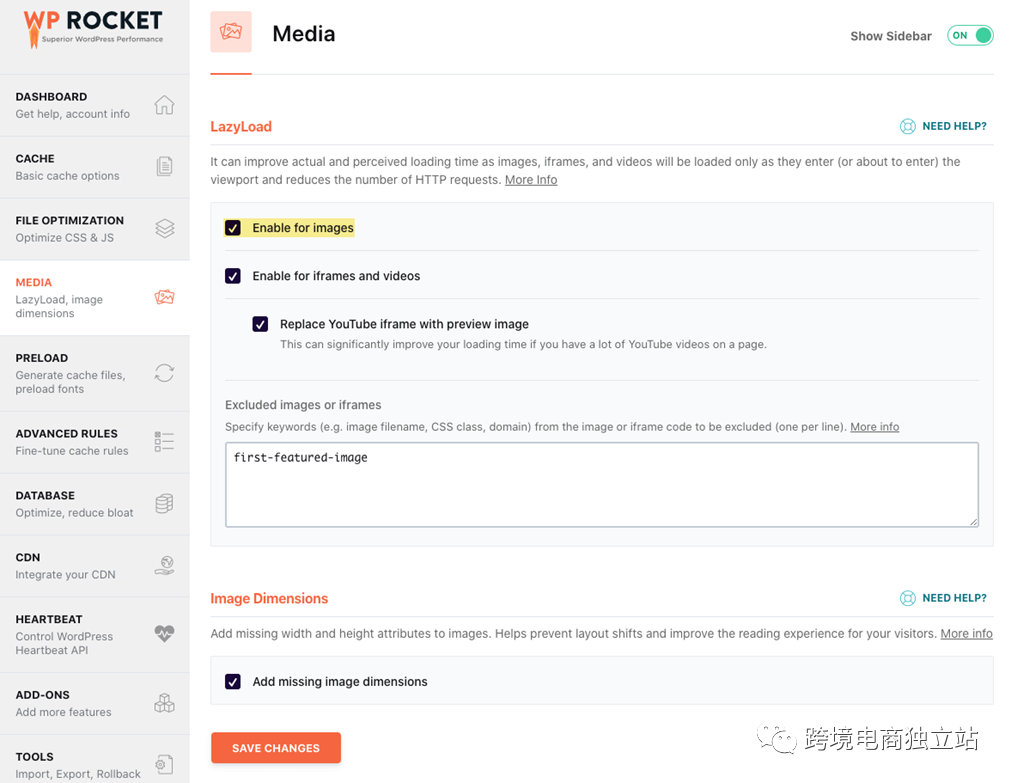Click the File Optimization layers icon
1011x783 pixels.
point(164,228)
